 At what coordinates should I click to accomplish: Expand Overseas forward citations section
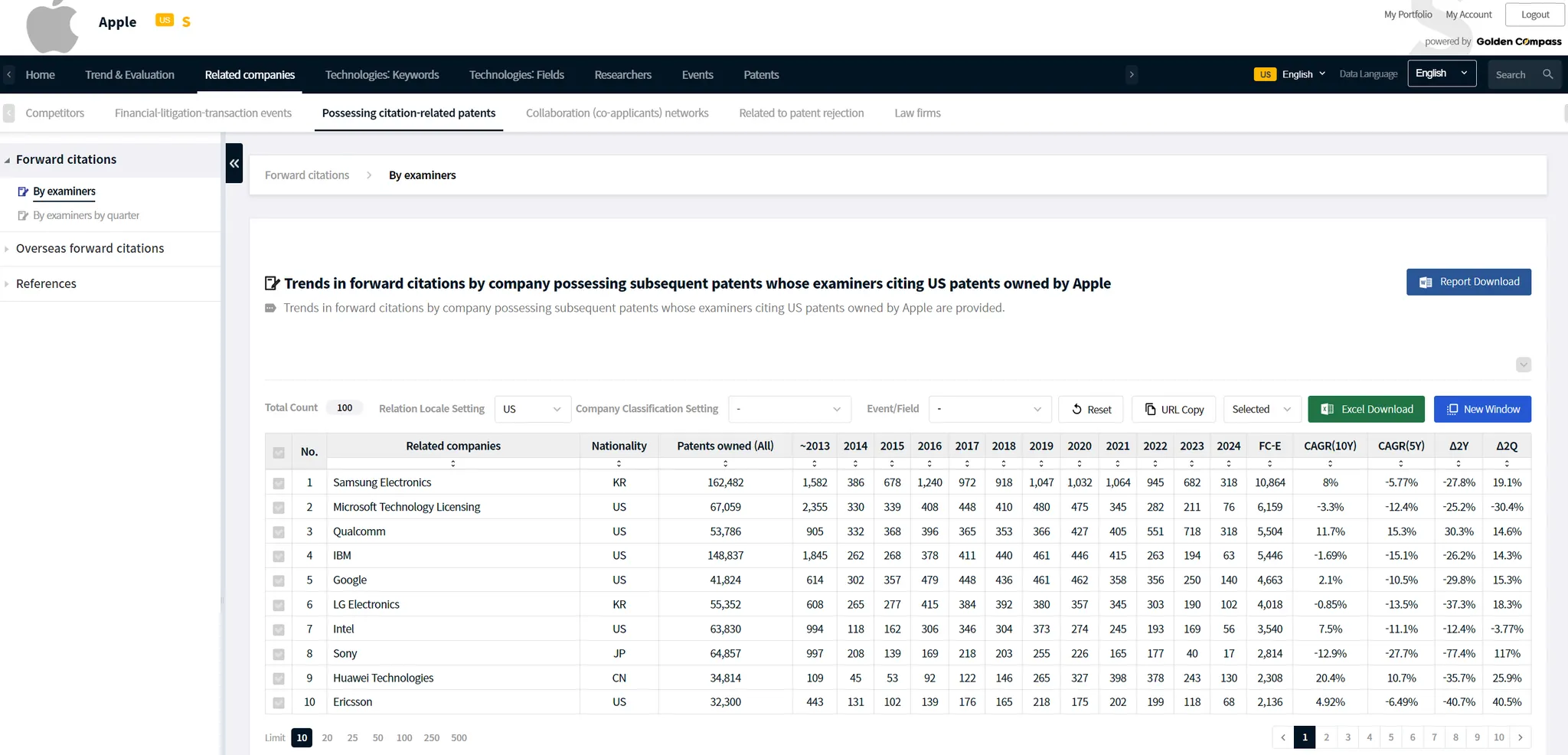[x=90, y=248]
